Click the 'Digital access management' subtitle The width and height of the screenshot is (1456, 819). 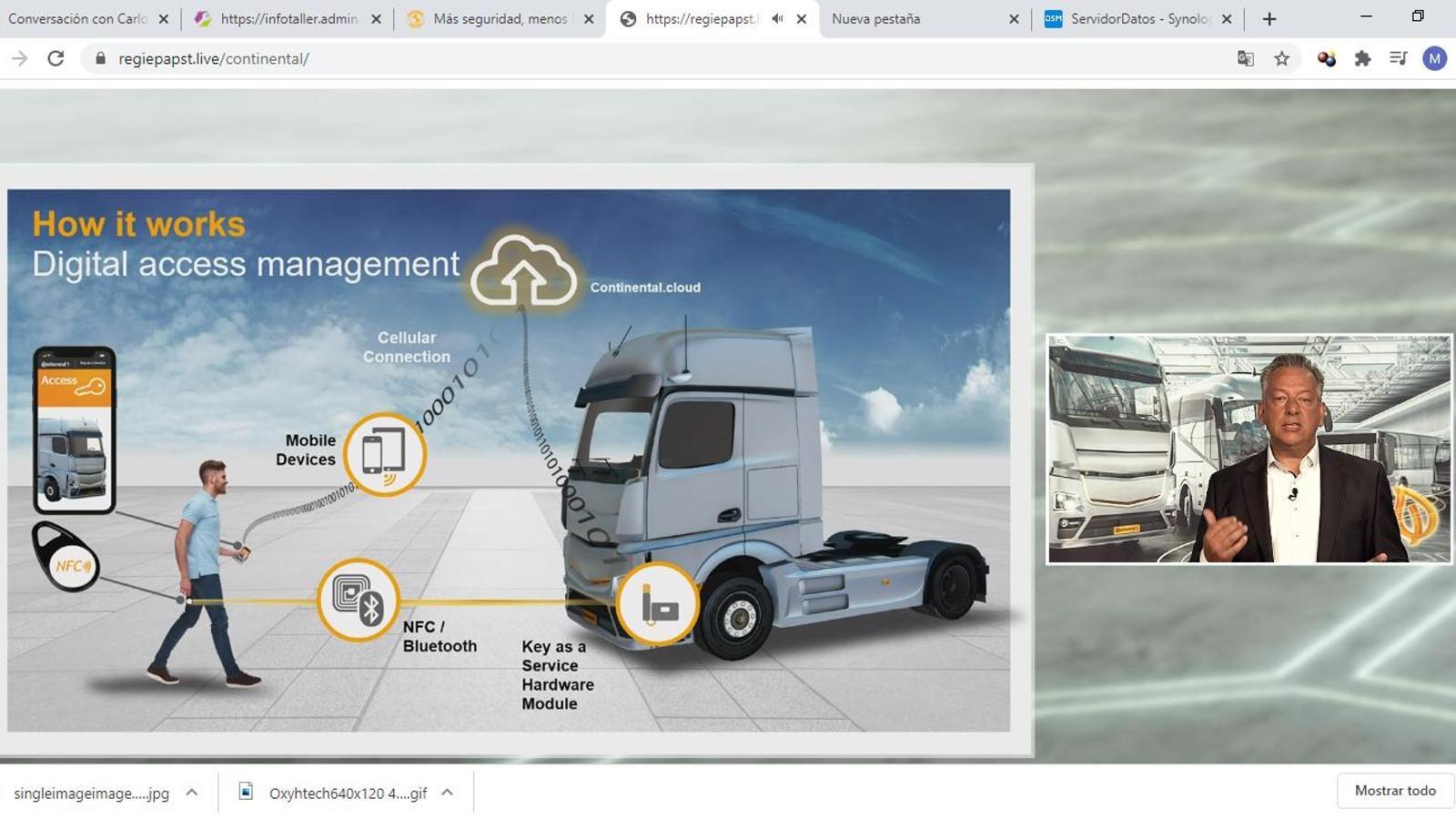(x=246, y=264)
